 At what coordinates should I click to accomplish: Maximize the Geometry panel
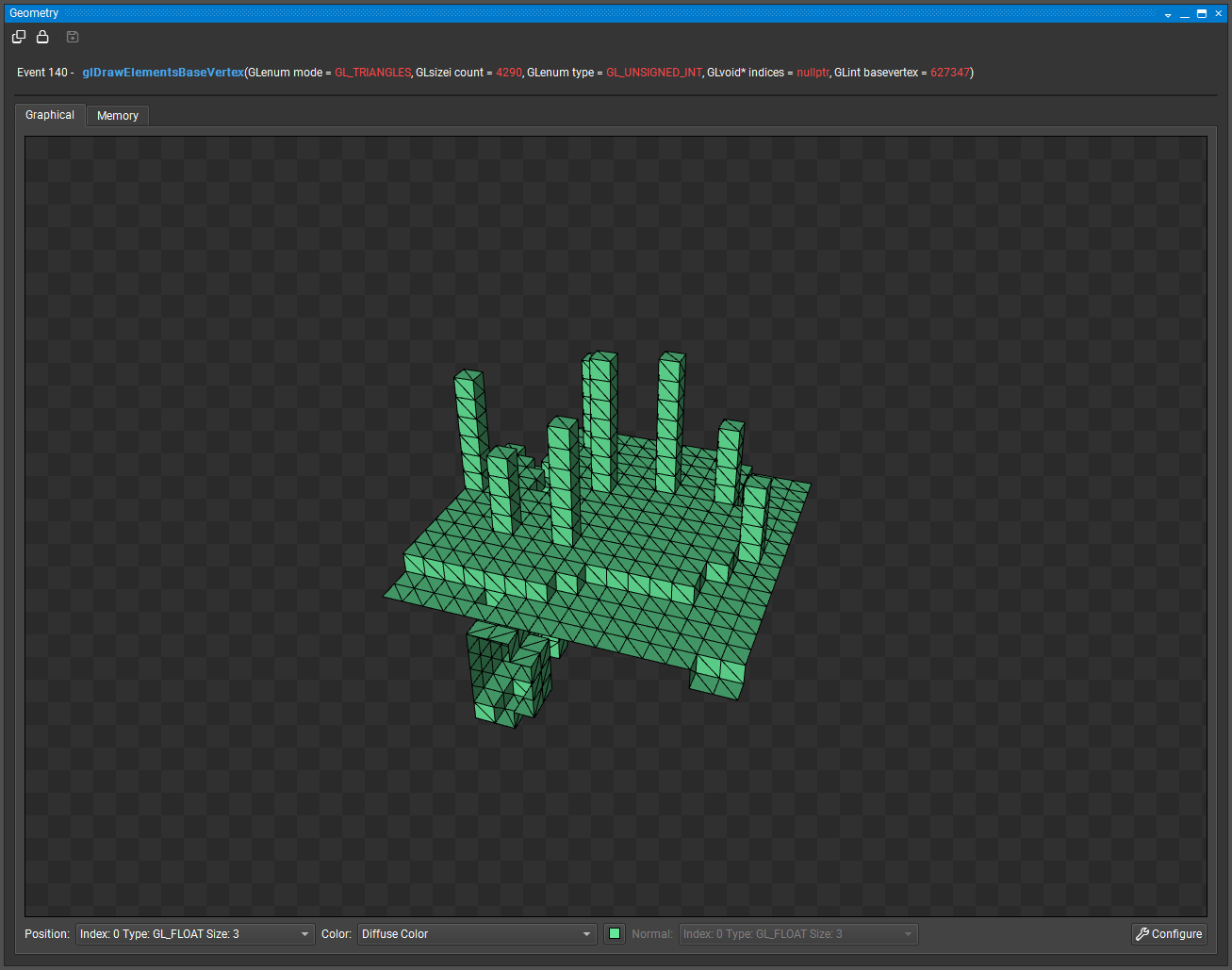[1202, 14]
